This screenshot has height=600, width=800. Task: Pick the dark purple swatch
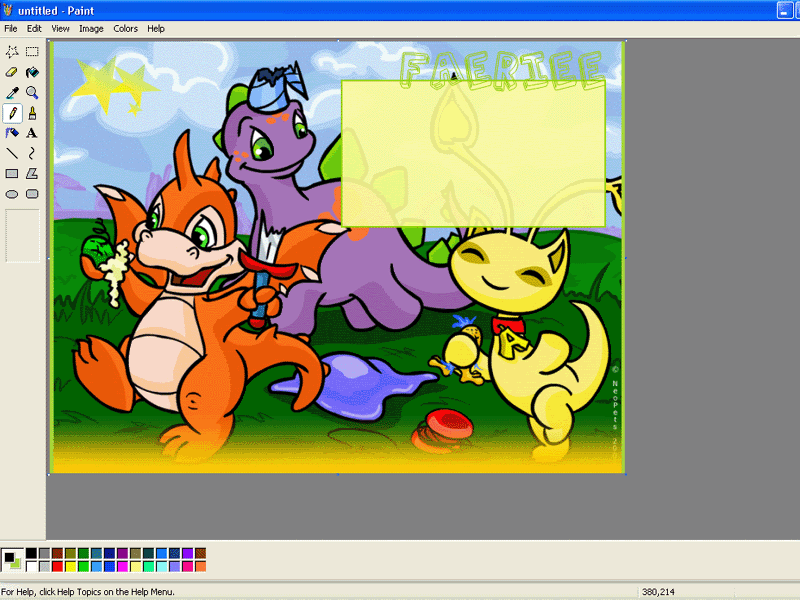[x=122, y=553]
